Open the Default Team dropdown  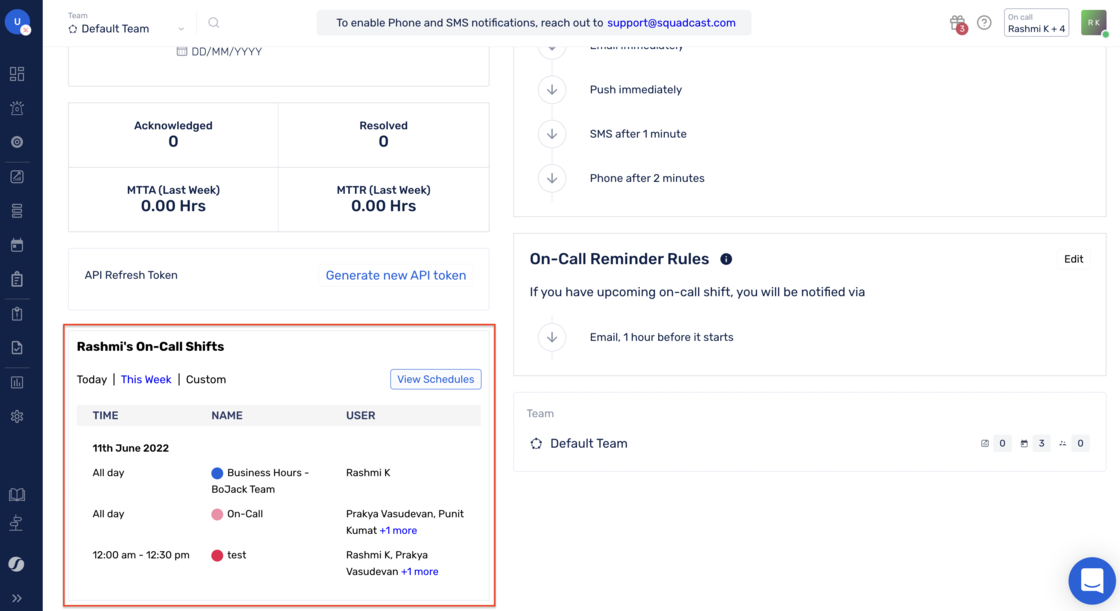point(126,29)
